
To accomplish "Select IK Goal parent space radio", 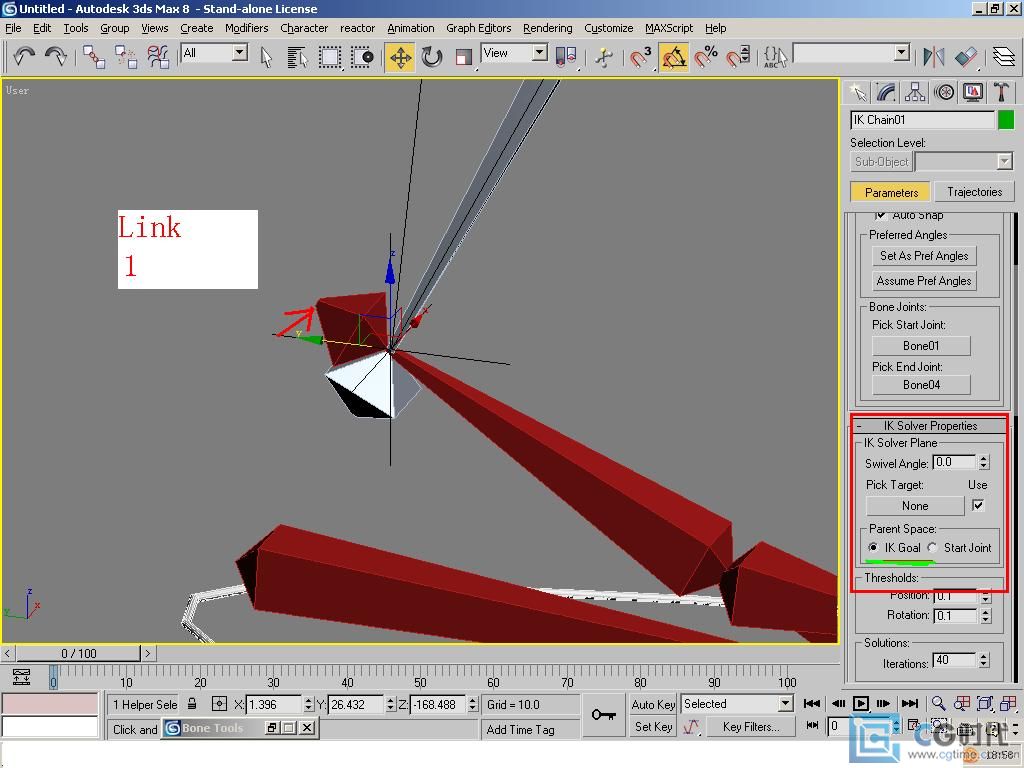I will click(x=873, y=547).
